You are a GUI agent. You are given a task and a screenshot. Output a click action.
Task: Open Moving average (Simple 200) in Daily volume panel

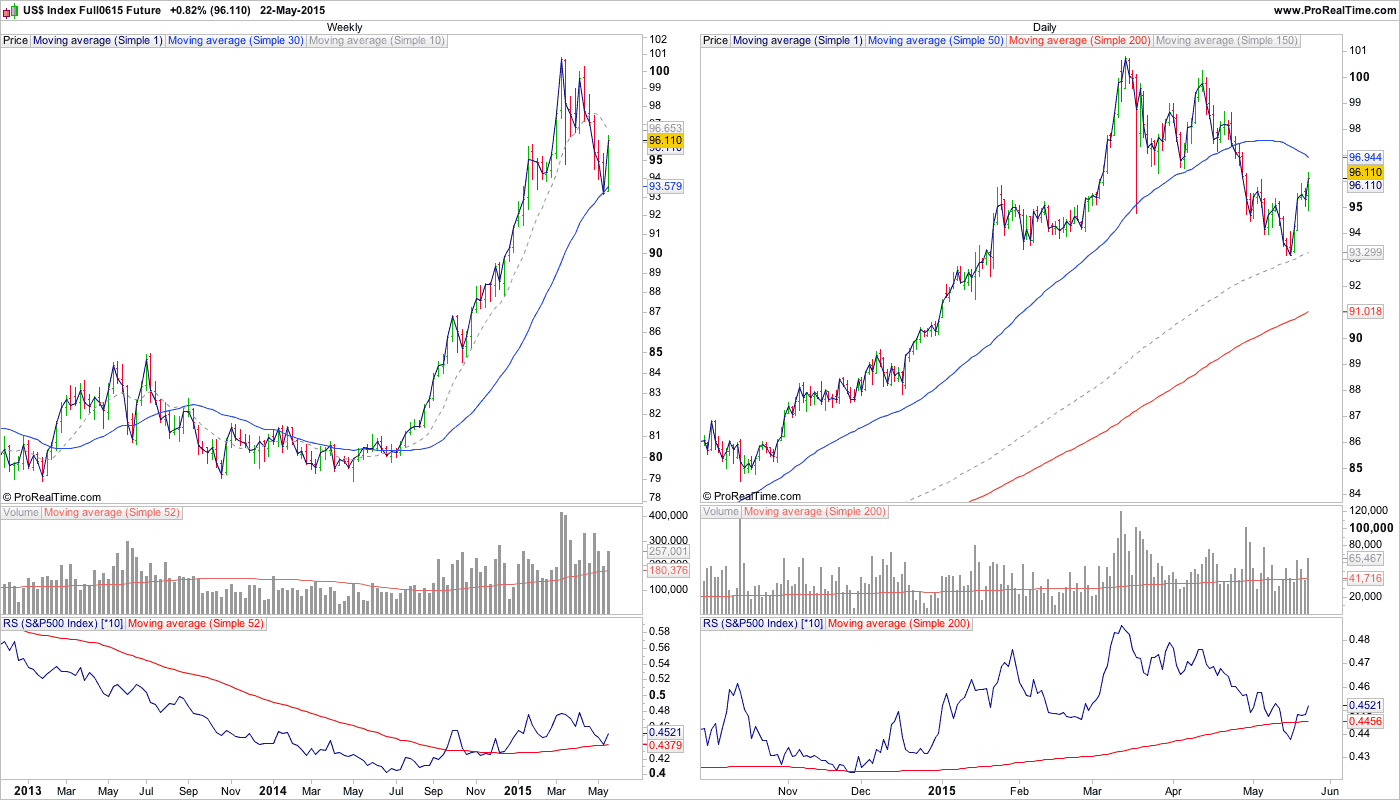coord(815,512)
